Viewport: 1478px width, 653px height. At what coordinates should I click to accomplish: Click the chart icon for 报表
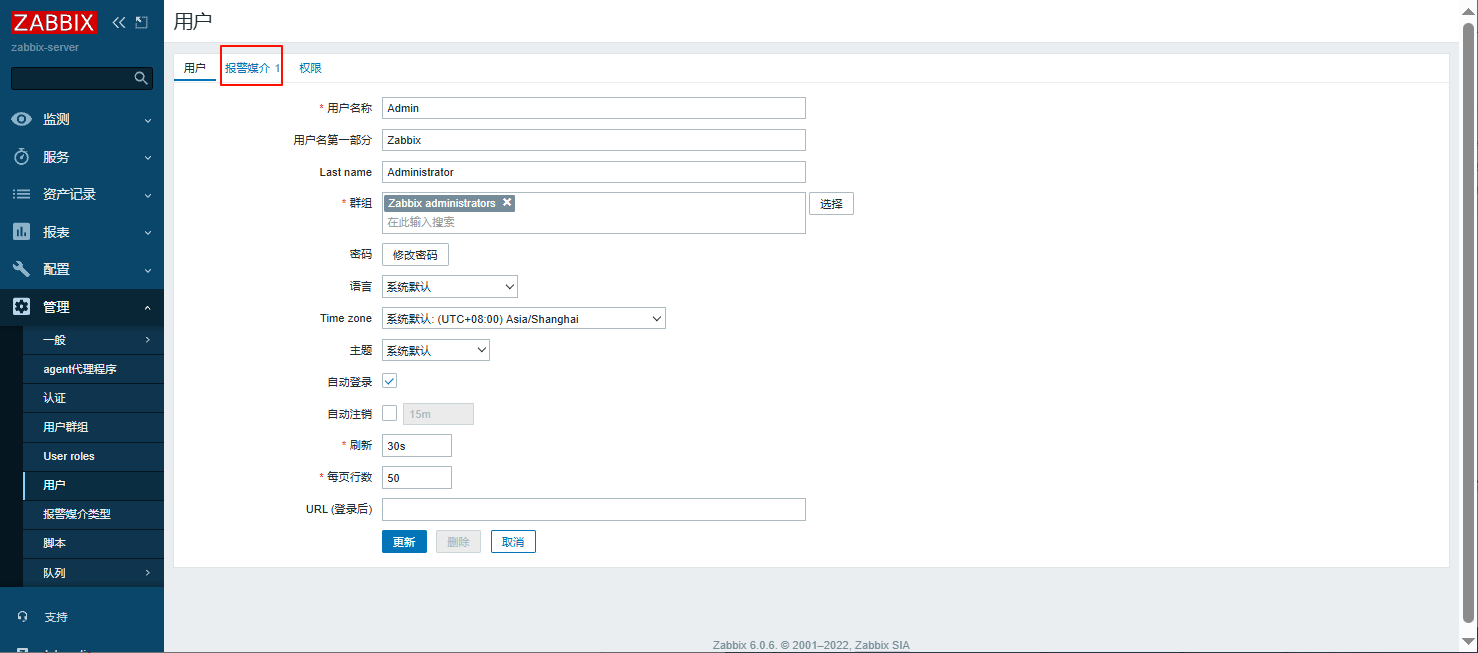pyautogui.click(x=21, y=232)
